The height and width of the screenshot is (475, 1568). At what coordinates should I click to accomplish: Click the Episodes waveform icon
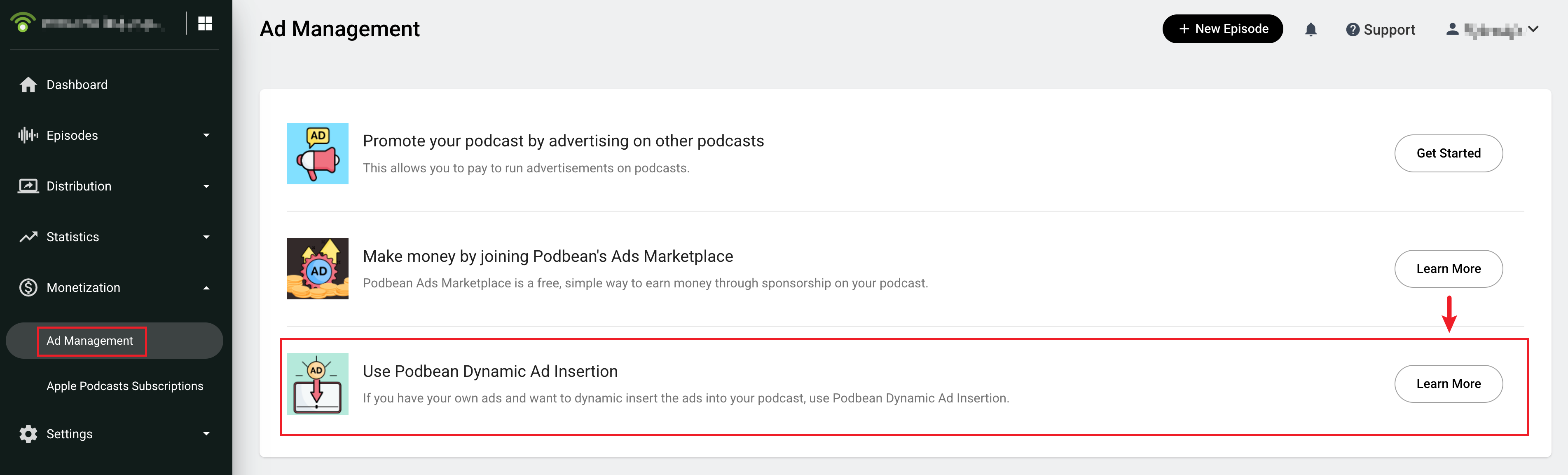click(28, 135)
